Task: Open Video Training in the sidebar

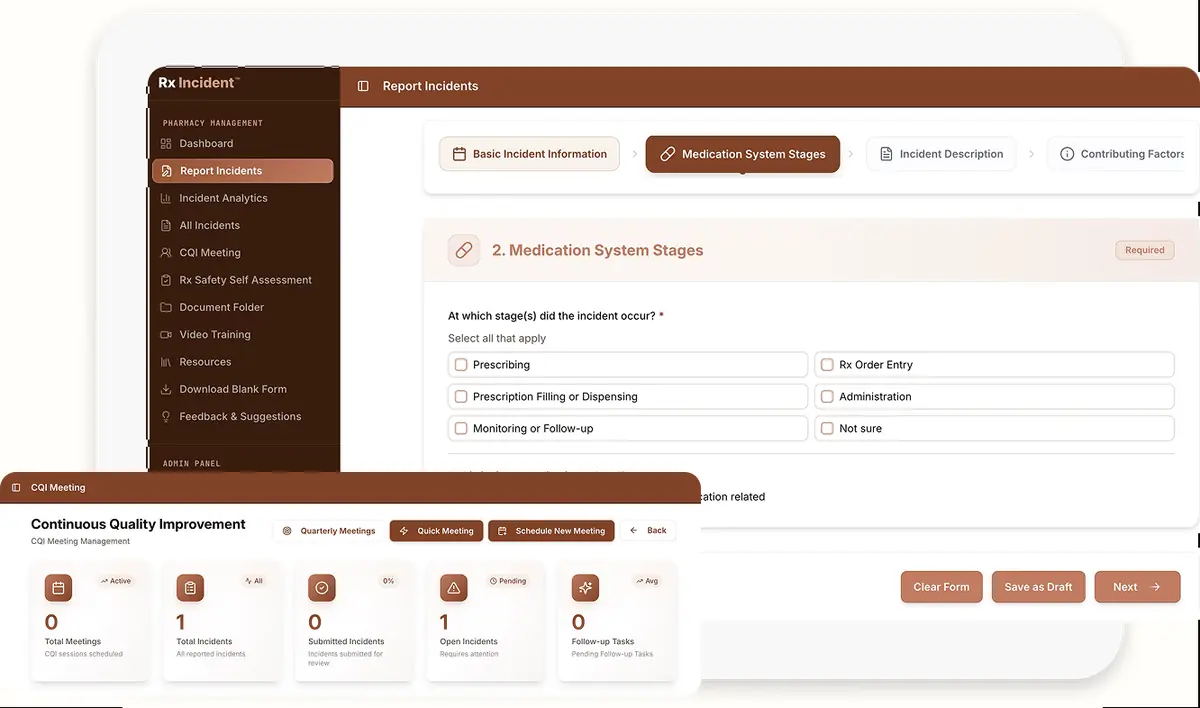Action: (242, 335)
